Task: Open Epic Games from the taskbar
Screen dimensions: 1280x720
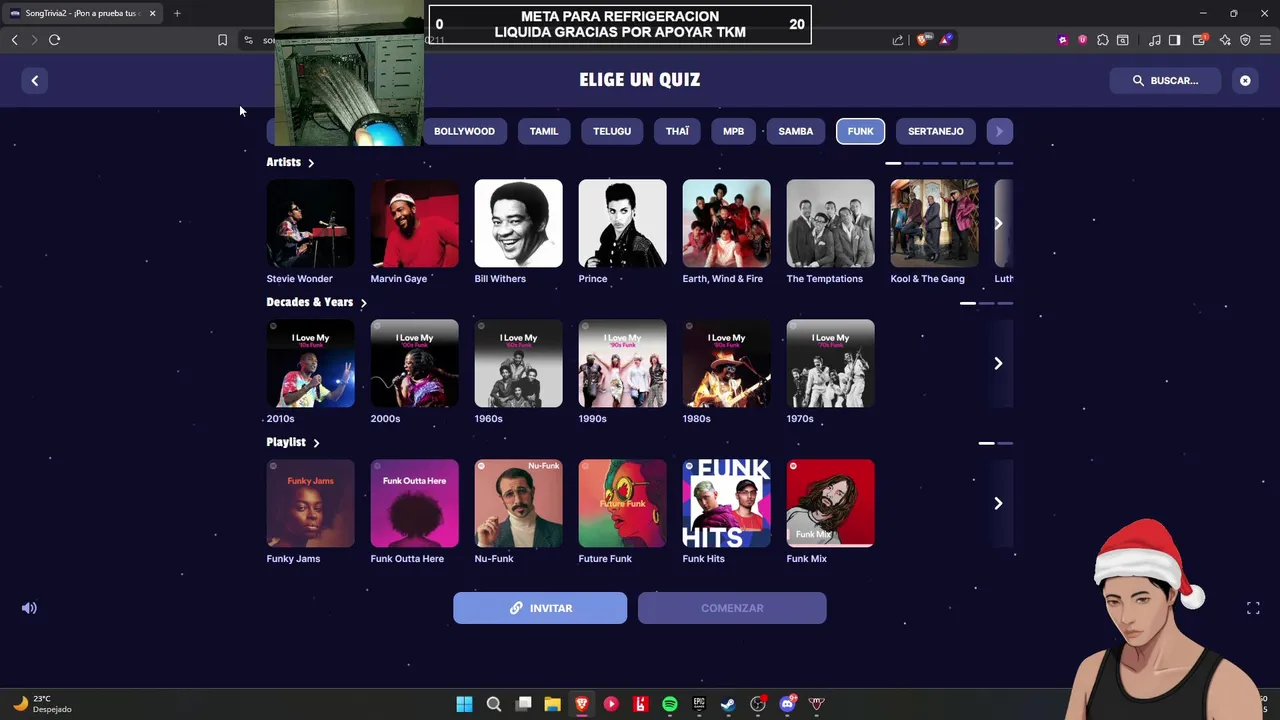Action: point(699,704)
